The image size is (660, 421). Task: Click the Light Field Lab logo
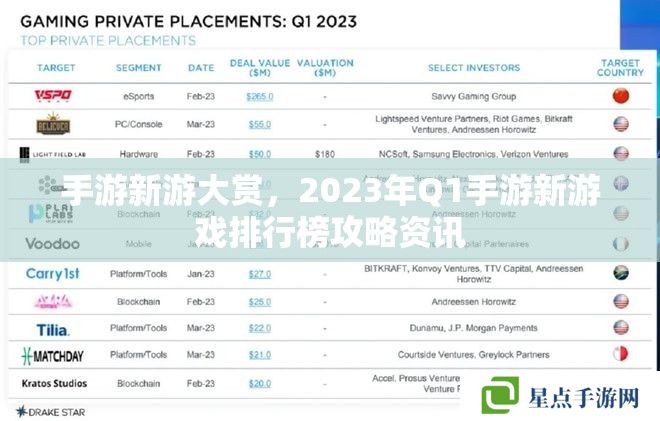pos(53,154)
